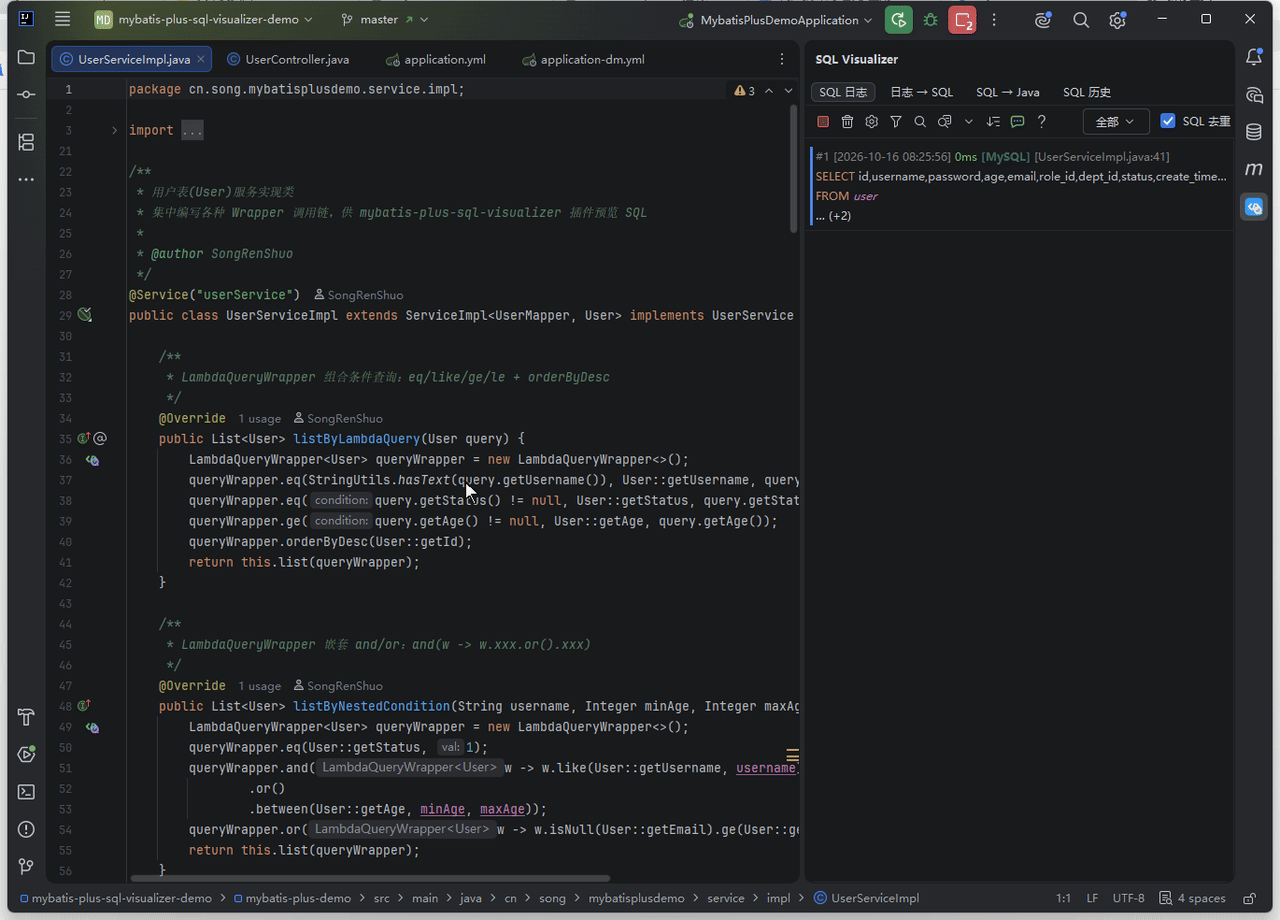The image size is (1280, 920).
Task: Stop SQL log capture in SQL Visualizer
Action: tap(823, 122)
